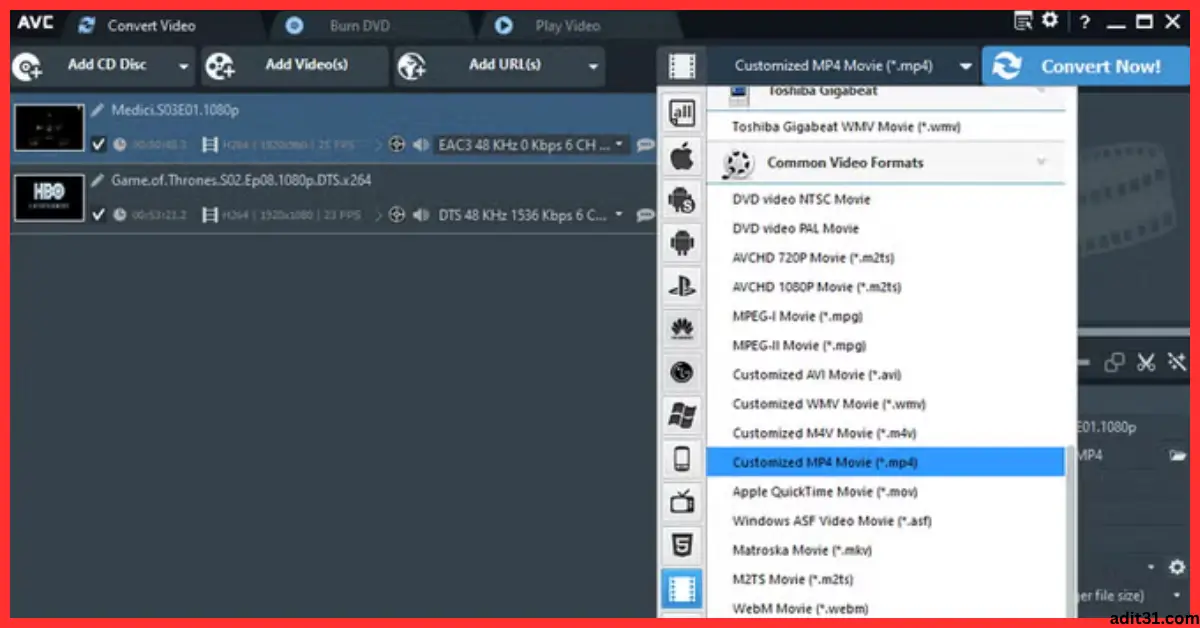The image size is (1200, 628).
Task: Rename Game.of.Thrones file using pencil icon
Action: click(98, 180)
